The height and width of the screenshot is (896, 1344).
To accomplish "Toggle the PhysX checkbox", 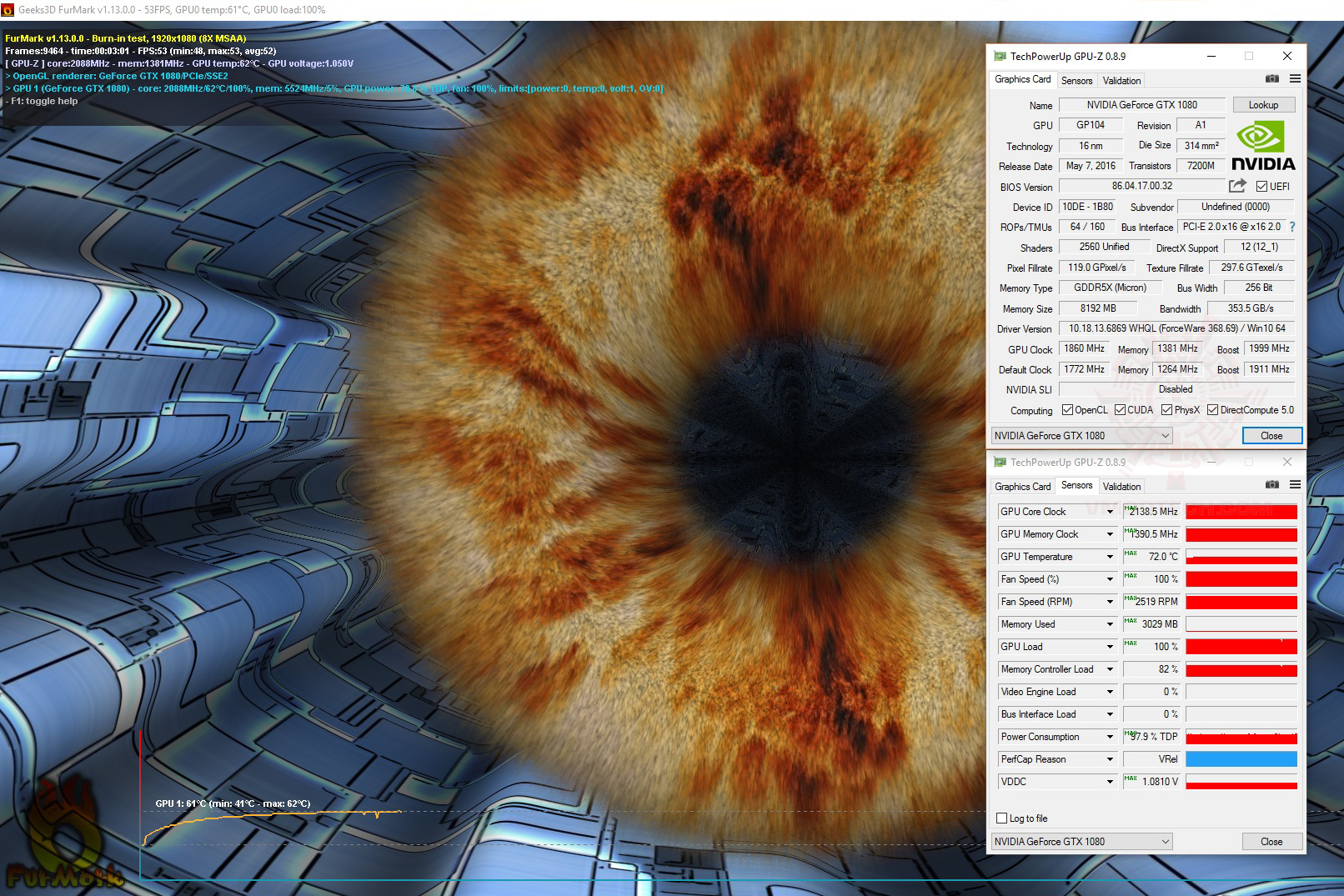I will tap(1166, 410).
